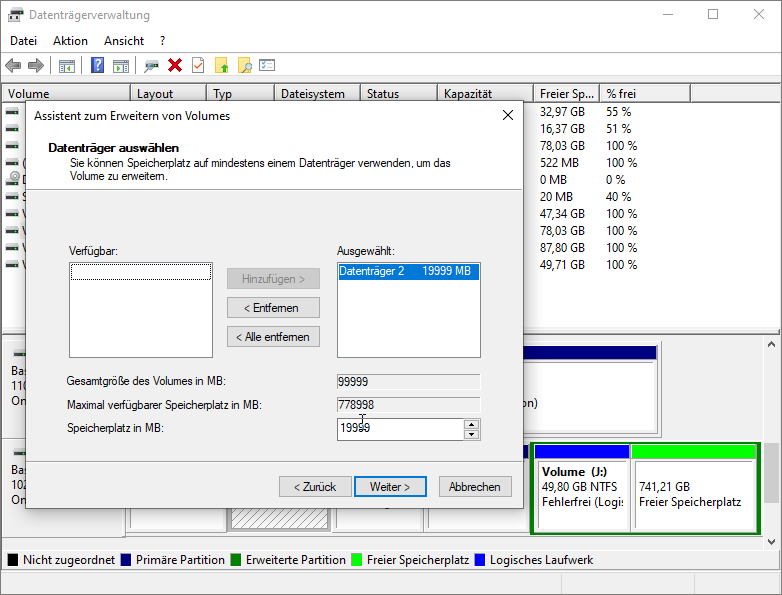This screenshot has width=782, height=595.
Task: Open the Aktion menu
Action: (70, 41)
